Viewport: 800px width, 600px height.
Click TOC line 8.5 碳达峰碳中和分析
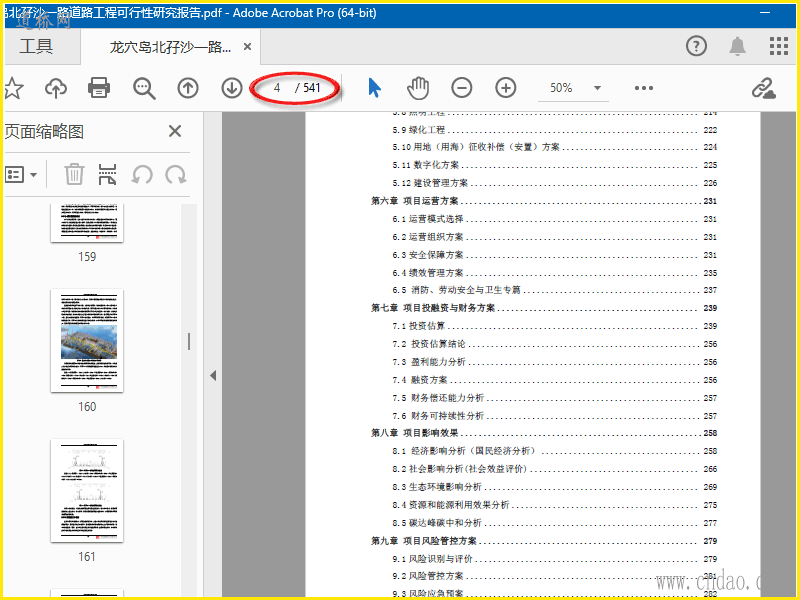point(555,523)
